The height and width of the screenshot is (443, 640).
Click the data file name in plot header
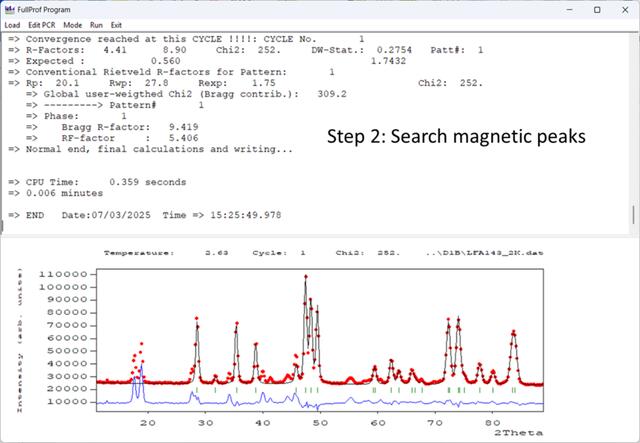(484, 253)
